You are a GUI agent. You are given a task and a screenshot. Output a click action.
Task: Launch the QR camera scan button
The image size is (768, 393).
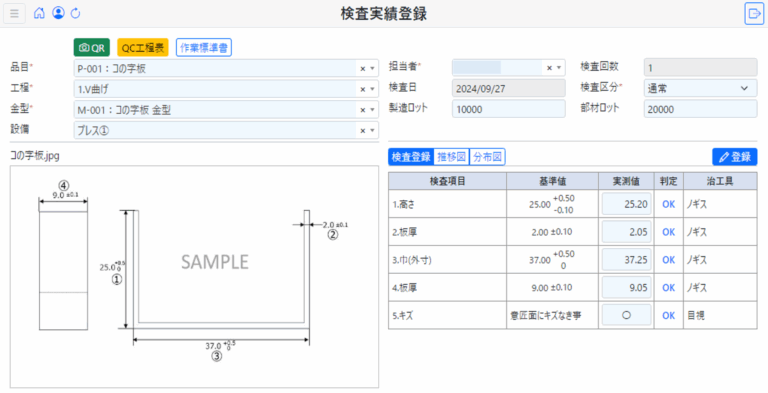[x=92, y=48]
